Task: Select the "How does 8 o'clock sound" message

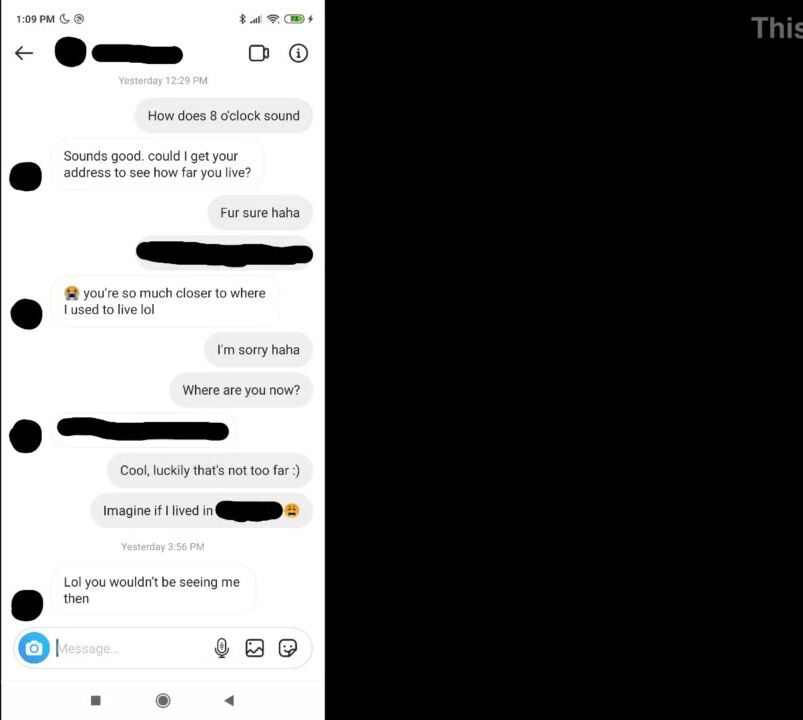Action: click(224, 116)
